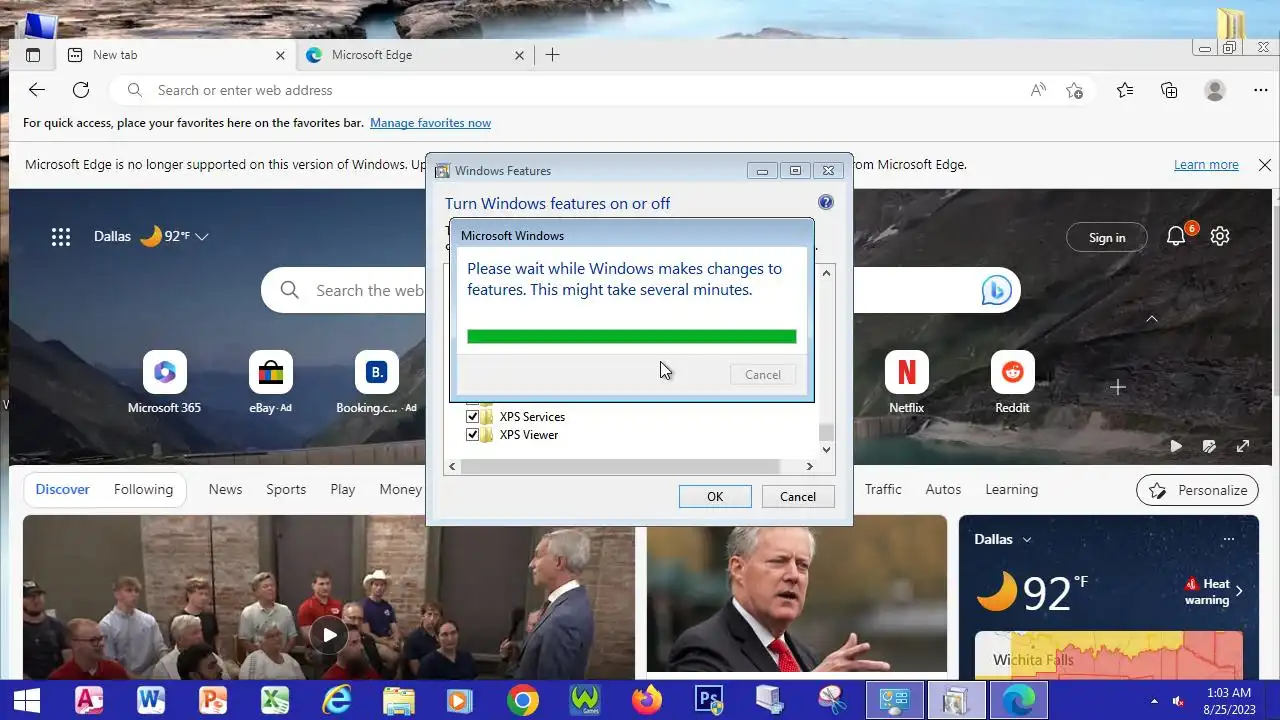Open weather card more options menu
The image size is (1280, 720).
click(x=1229, y=539)
